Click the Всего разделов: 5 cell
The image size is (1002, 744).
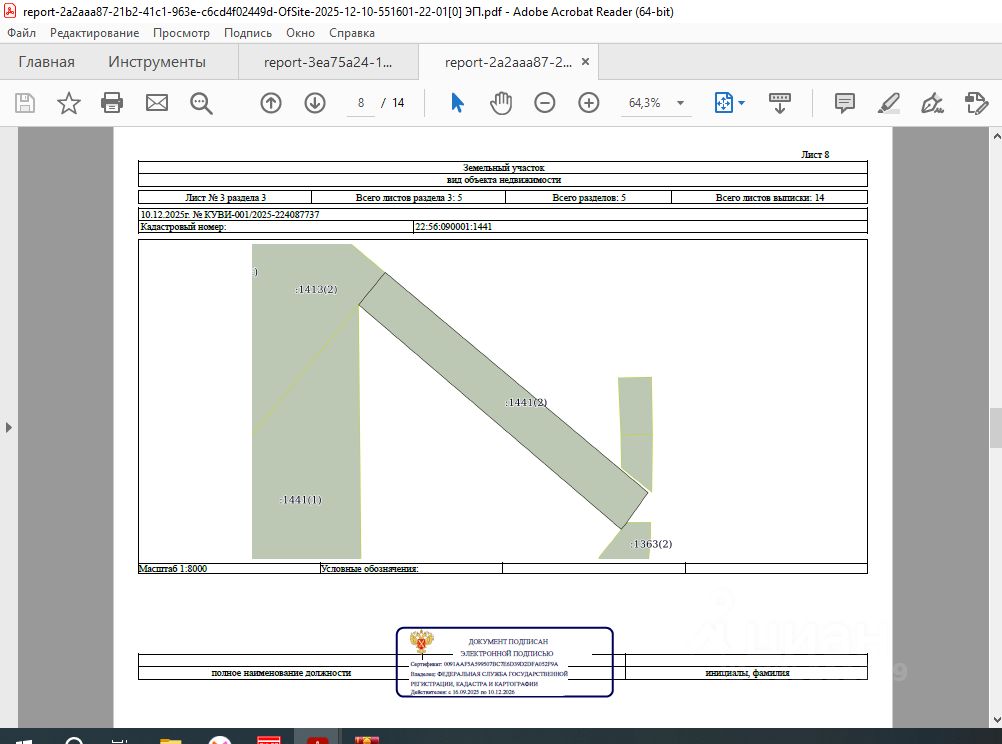point(589,198)
